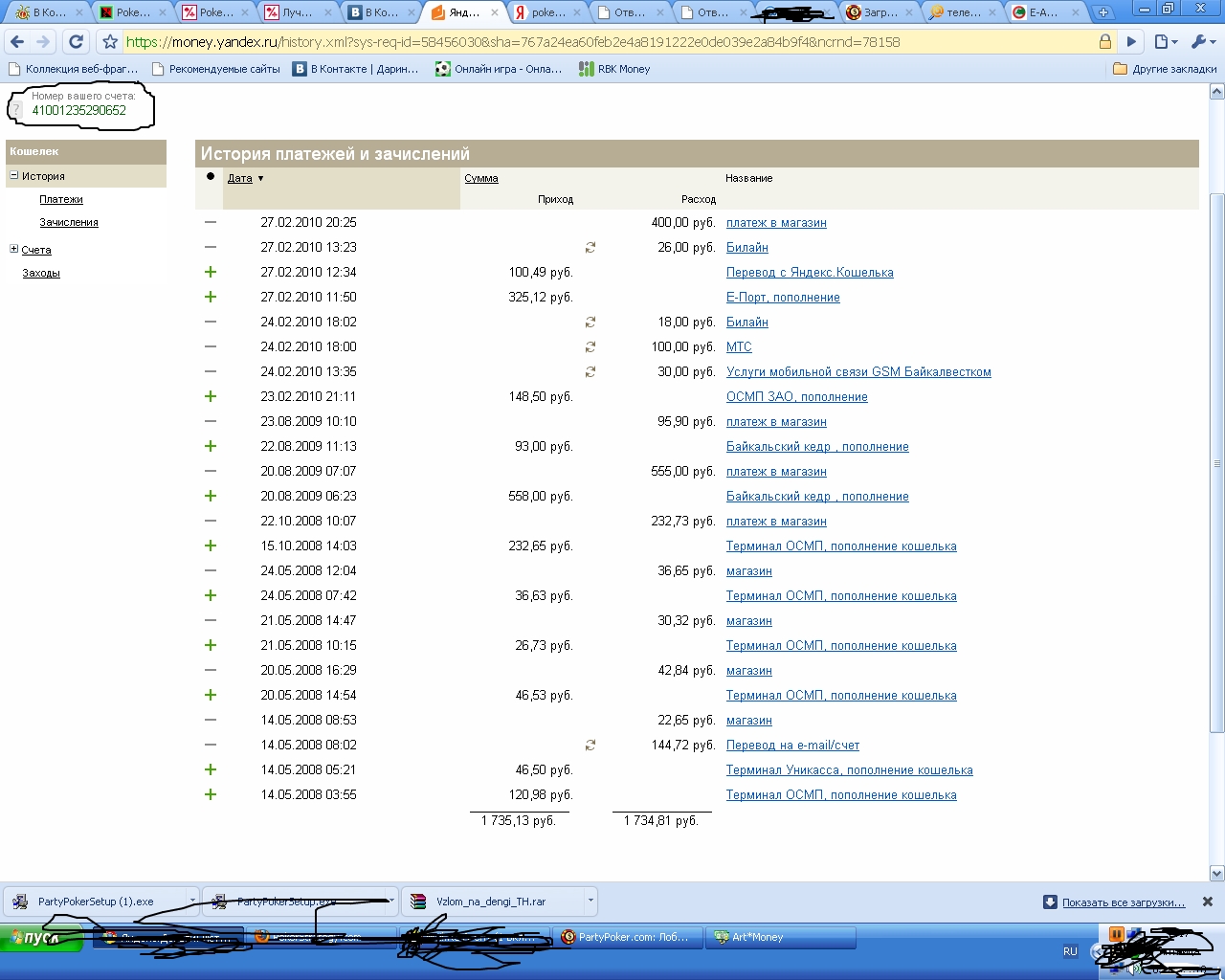Open the МТС payment entry
1225x980 pixels.
739,347
